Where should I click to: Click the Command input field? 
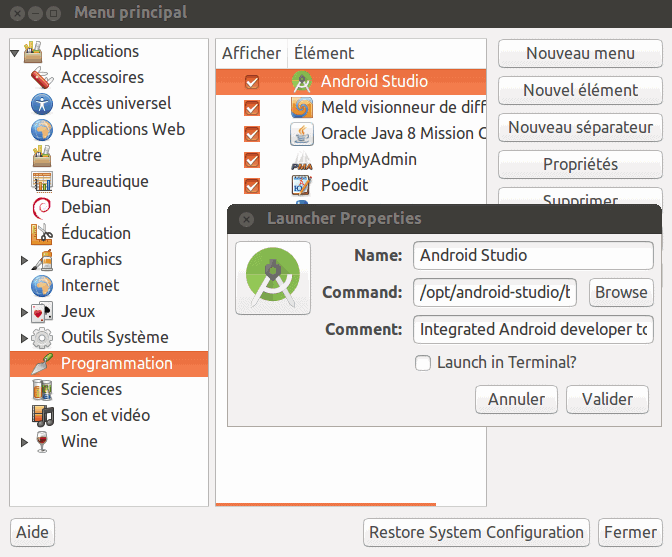click(495, 293)
